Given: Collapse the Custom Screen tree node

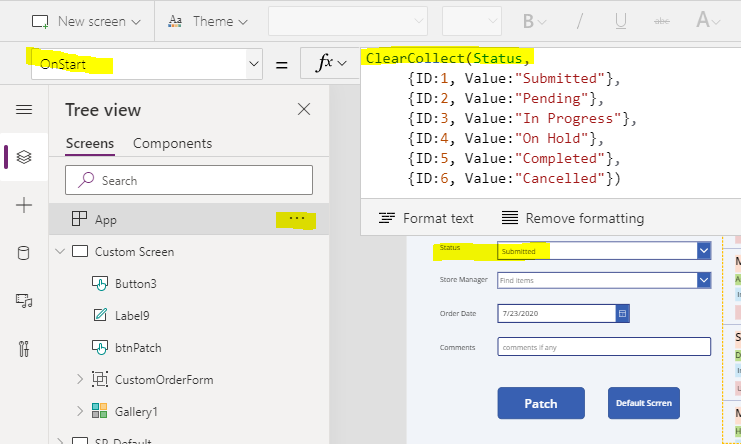Looking at the screenshot, I should click(x=60, y=251).
